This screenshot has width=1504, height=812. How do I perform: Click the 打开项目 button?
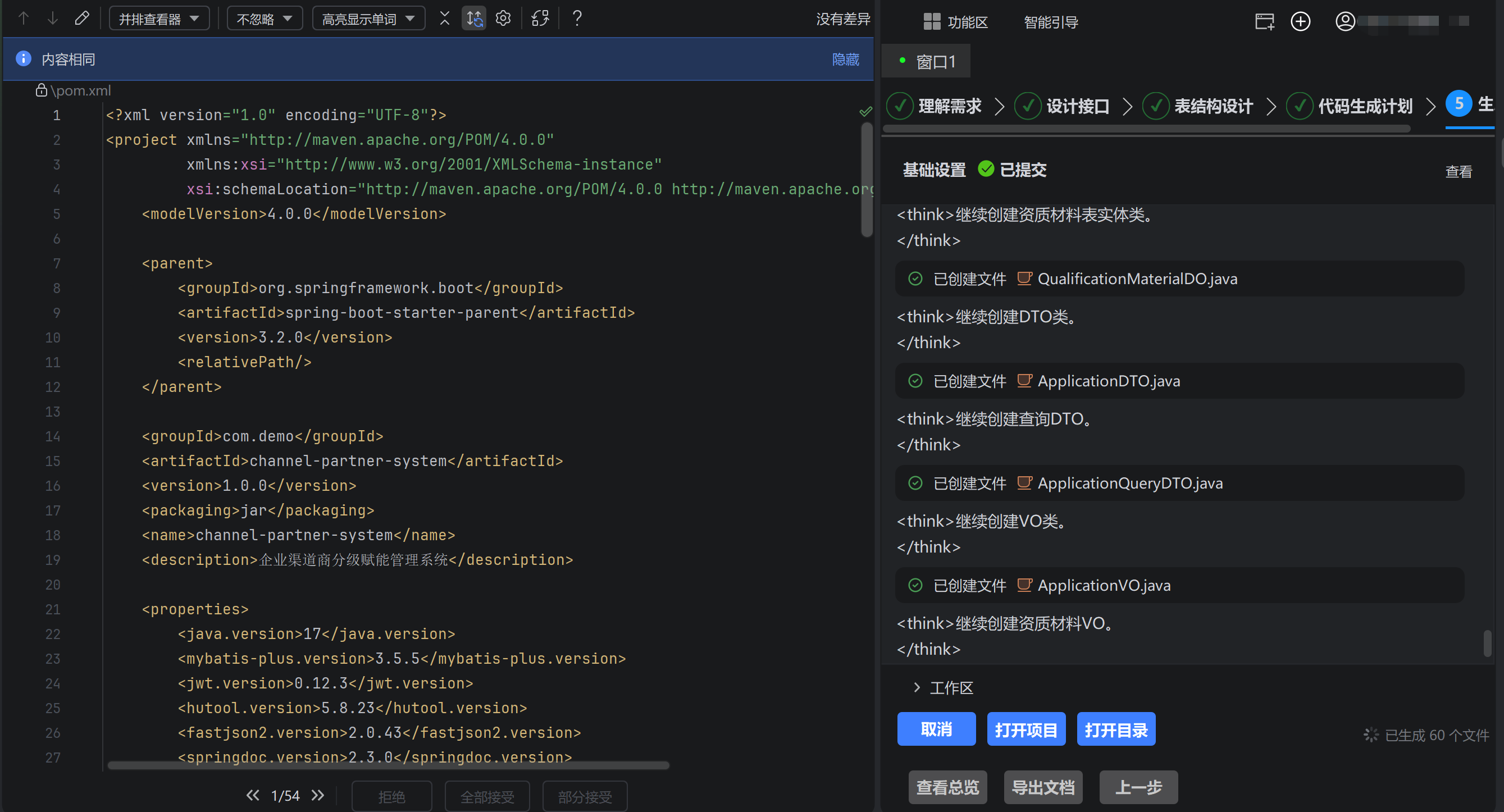(x=1027, y=729)
